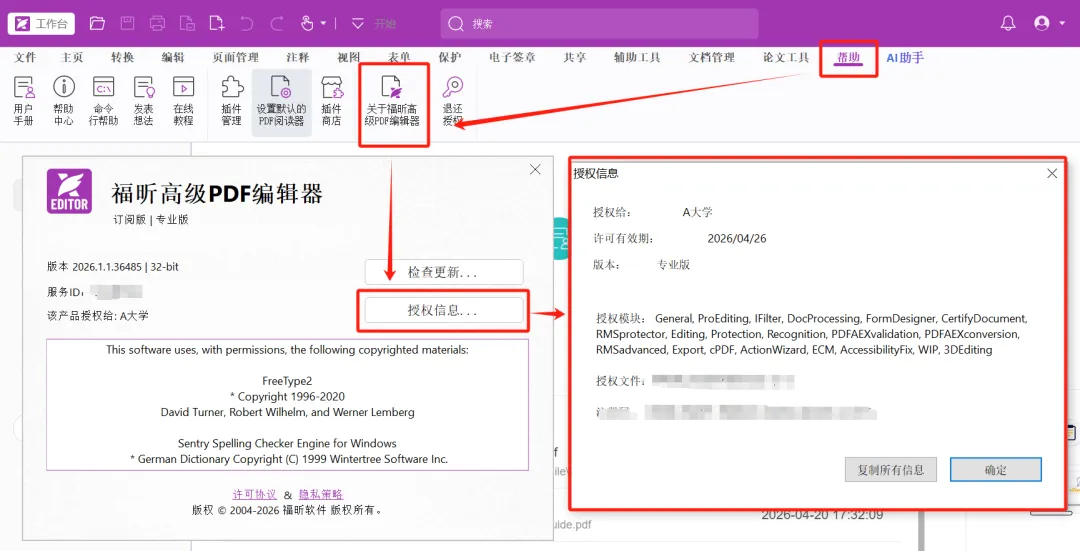Click the 许可有效期 date 2026/04/26
The height and width of the screenshot is (551, 1080).
737,239
